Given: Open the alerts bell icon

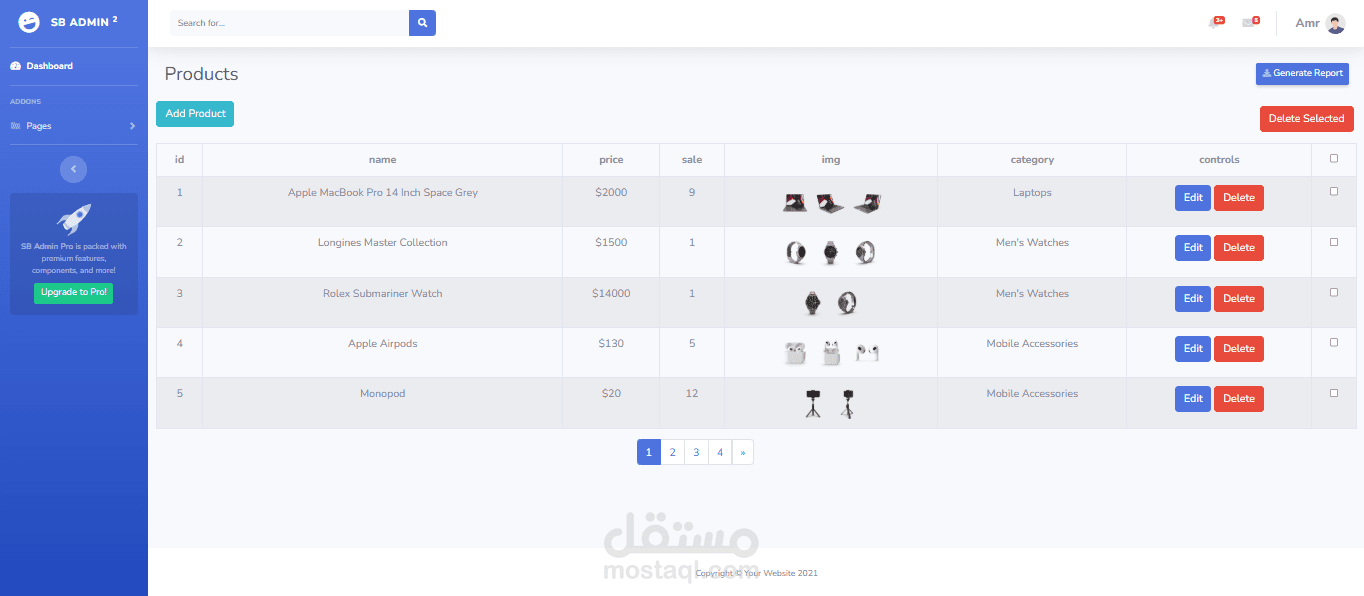Looking at the screenshot, I should pyautogui.click(x=1215, y=22).
